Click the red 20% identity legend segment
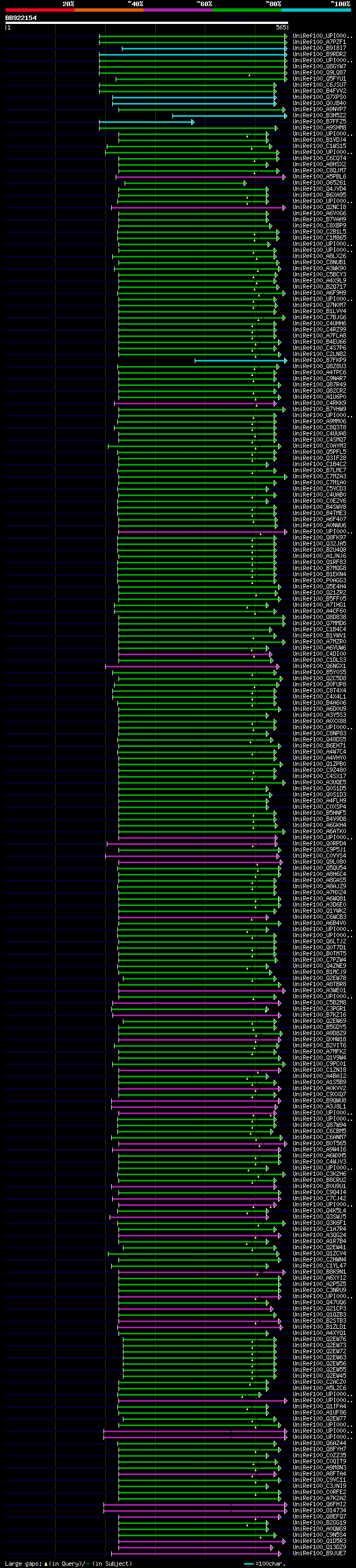Viewport: 356px width, 1568px height. tap(39, 10)
